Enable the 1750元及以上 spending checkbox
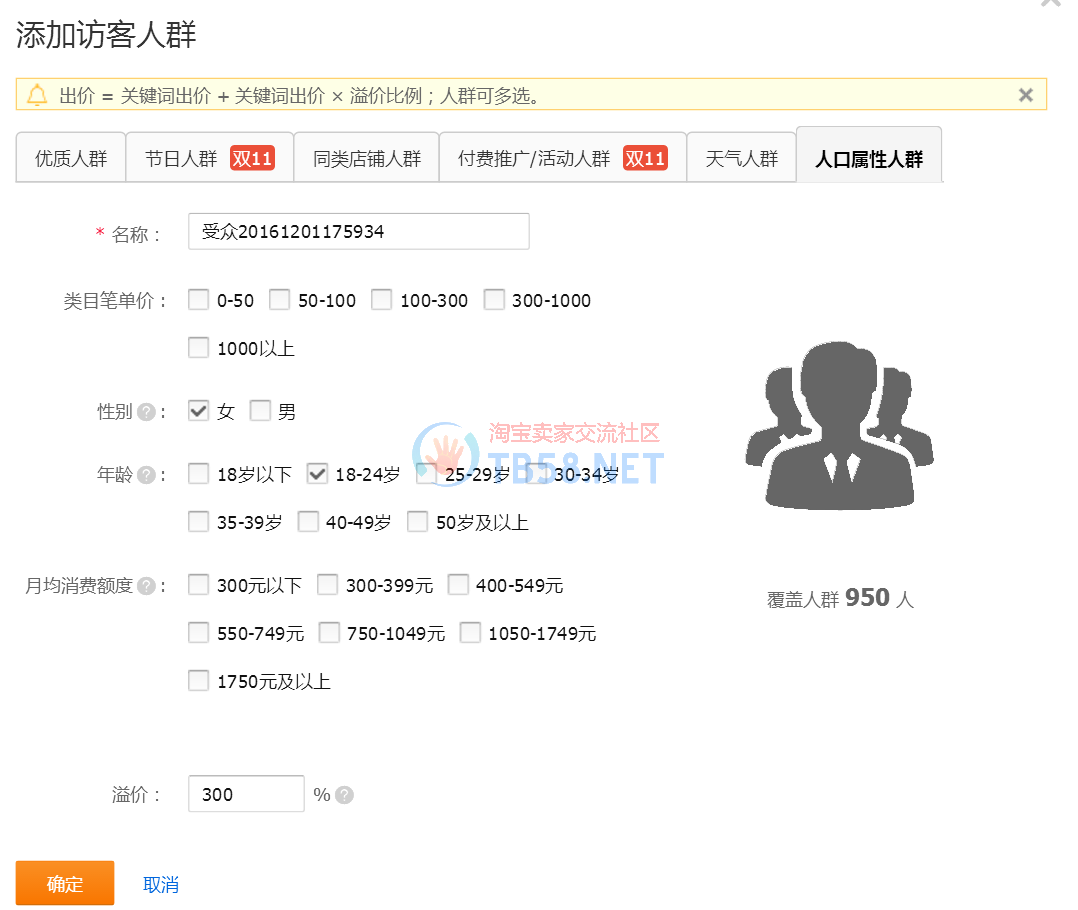 point(199,682)
